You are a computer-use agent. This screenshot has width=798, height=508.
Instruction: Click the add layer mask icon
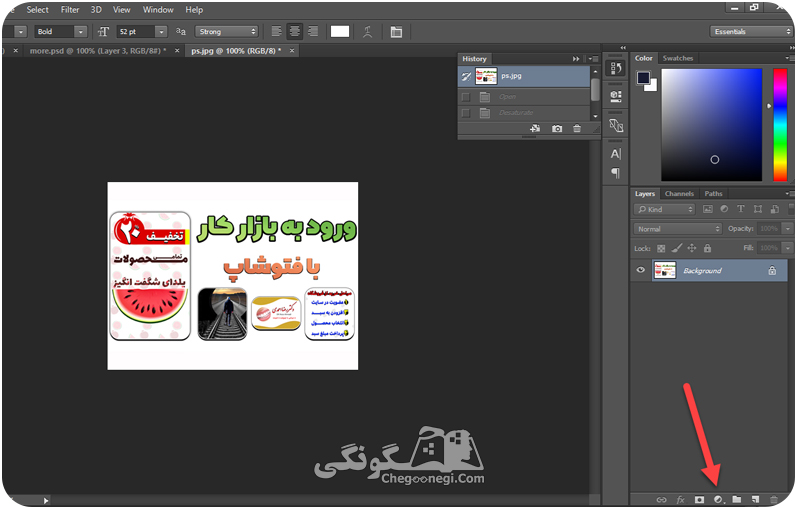[699, 499]
